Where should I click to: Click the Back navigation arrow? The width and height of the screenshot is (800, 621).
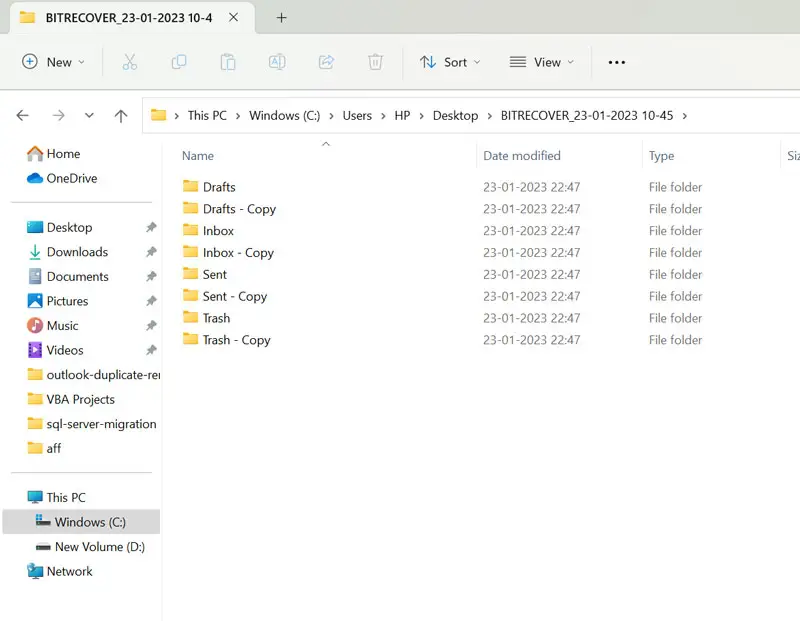point(23,116)
